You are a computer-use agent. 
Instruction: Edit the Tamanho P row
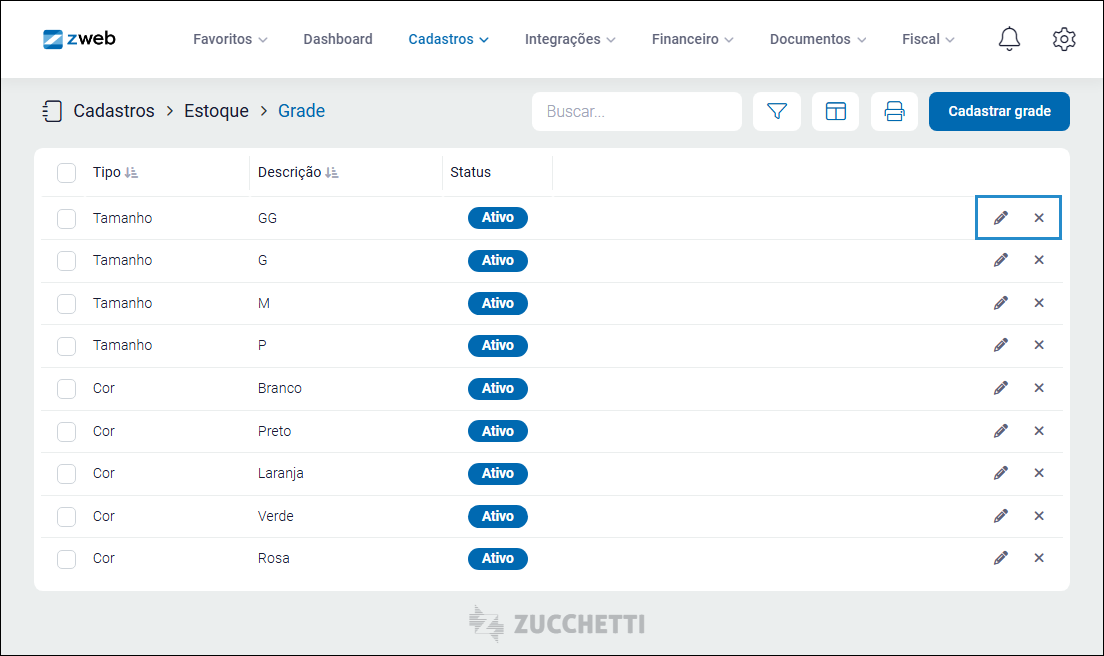pyautogui.click(x=1000, y=345)
